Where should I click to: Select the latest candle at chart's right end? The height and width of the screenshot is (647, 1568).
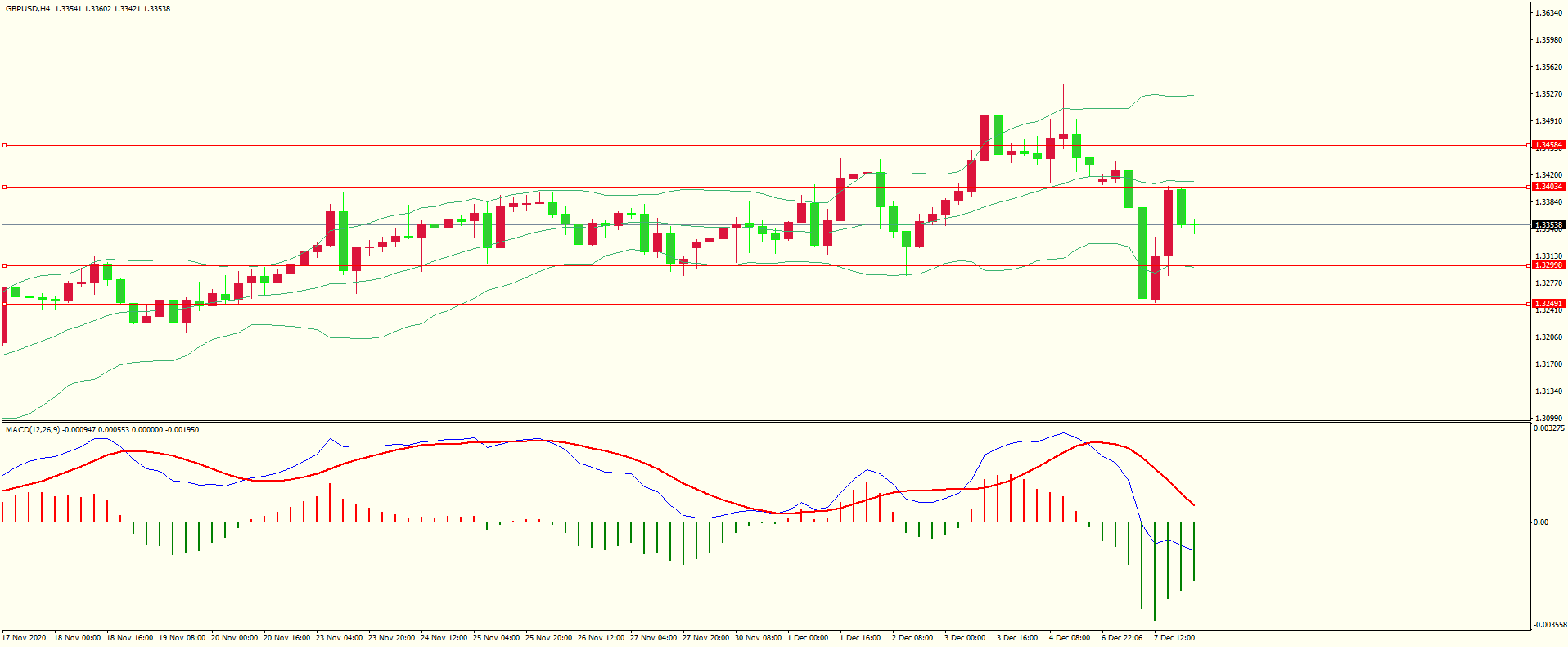coord(1195,224)
